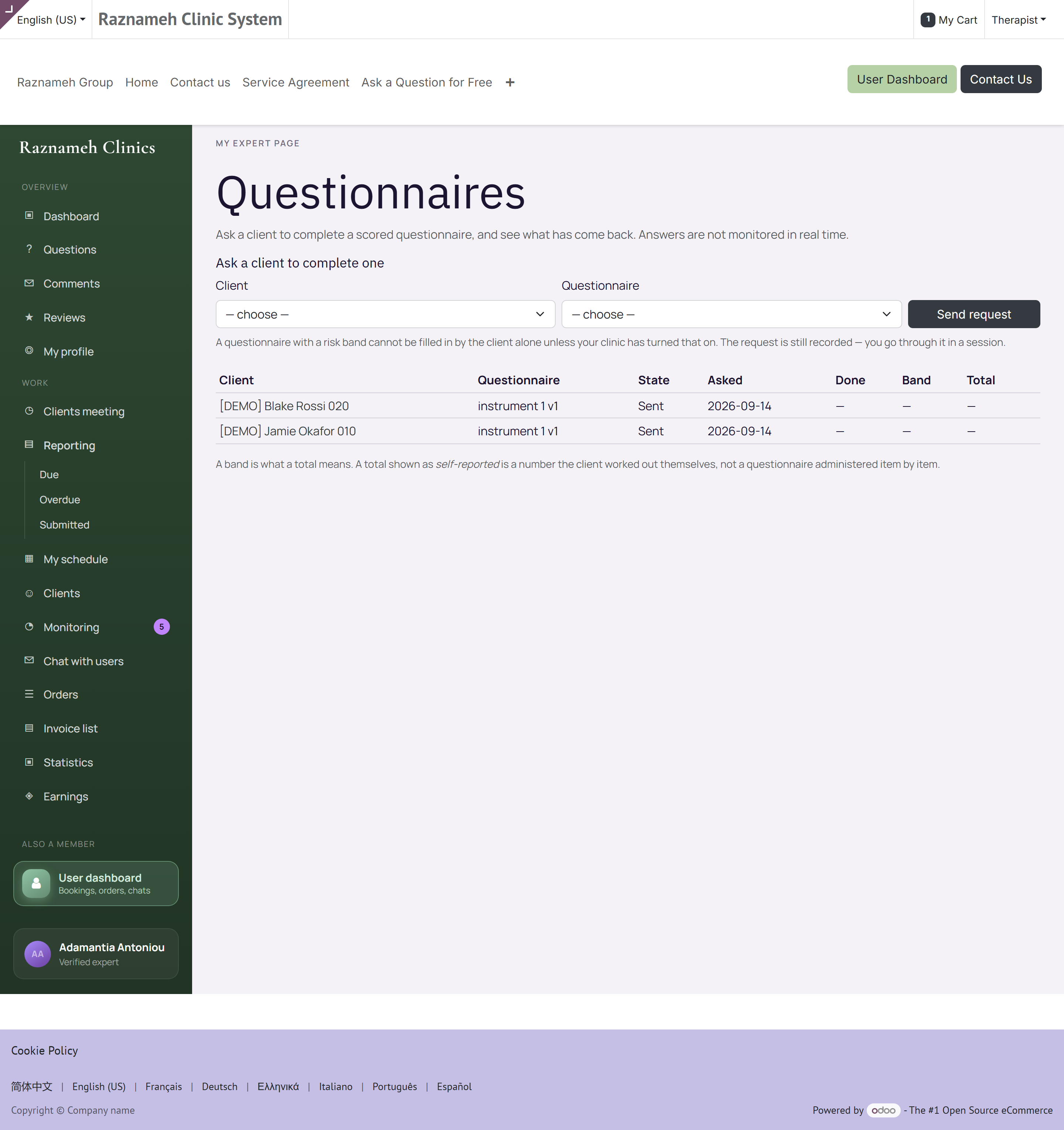The image size is (1064, 1130).
Task: Open My Cart link
Action: [949, 20]
